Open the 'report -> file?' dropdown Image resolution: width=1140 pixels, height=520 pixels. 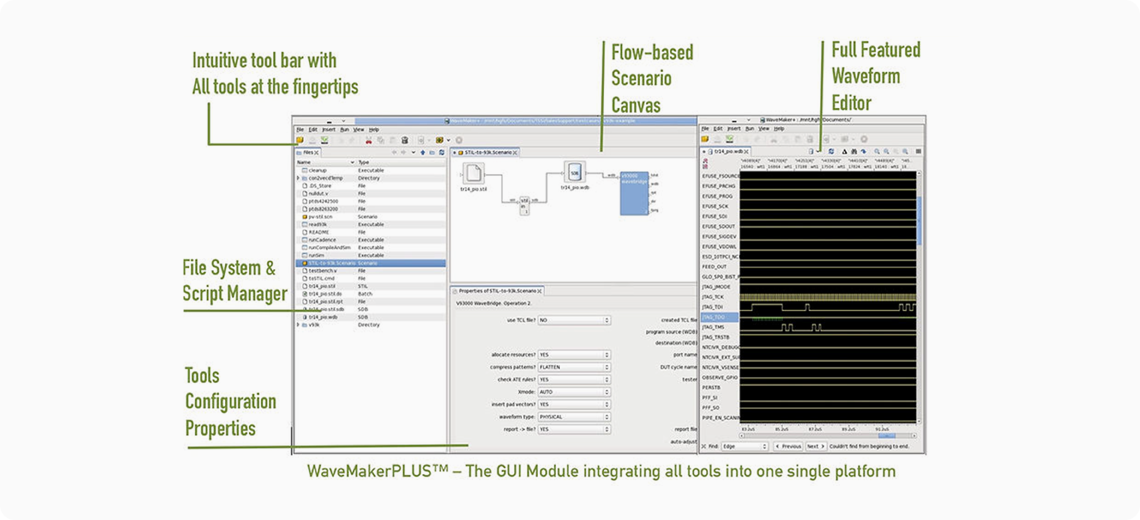tap(574, 429)
